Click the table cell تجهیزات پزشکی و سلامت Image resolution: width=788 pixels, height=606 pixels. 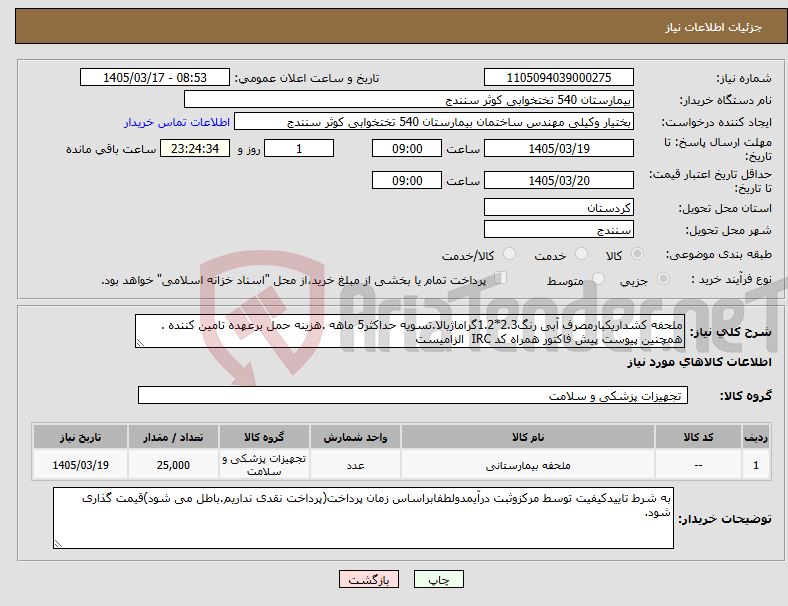click(264, 465)
